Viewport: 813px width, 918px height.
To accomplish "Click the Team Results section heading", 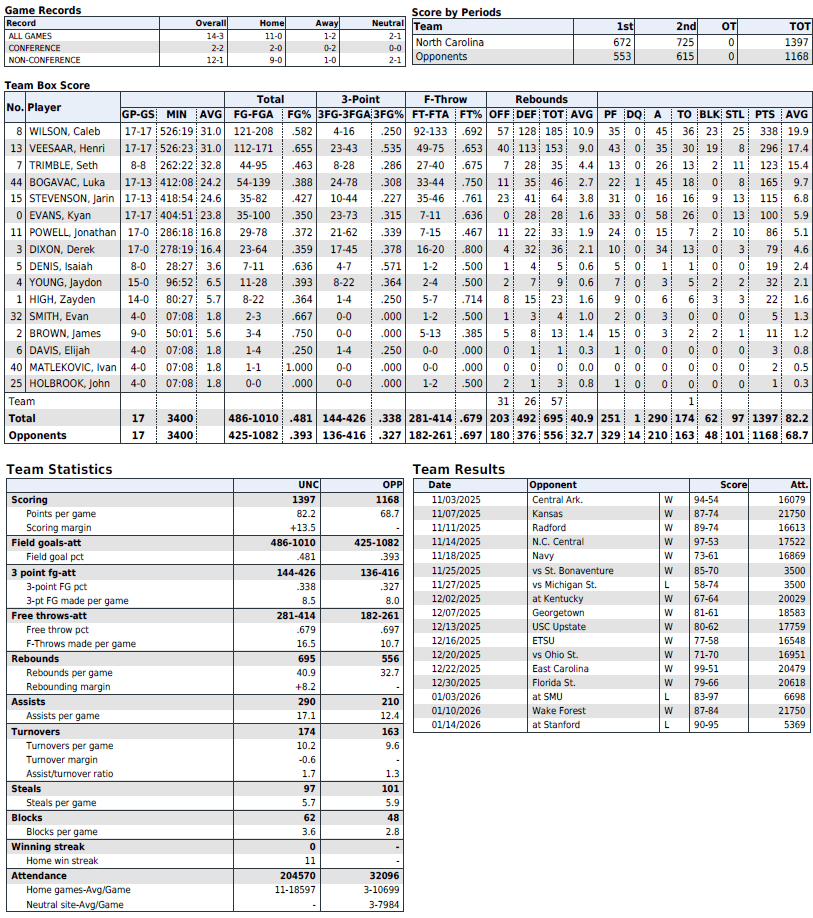I will 459,469.
